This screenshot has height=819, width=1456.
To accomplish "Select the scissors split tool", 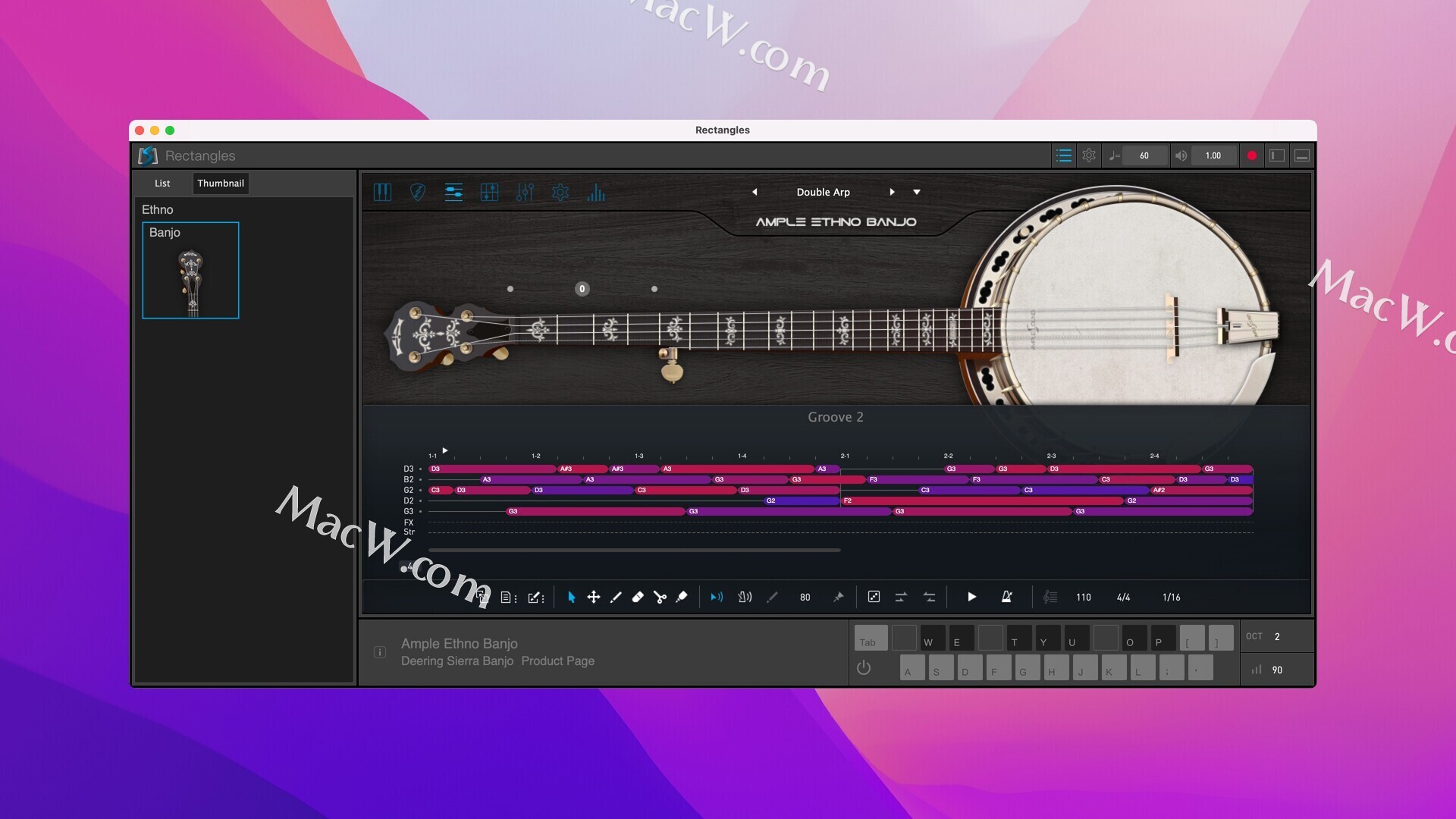I will point(660,598).
